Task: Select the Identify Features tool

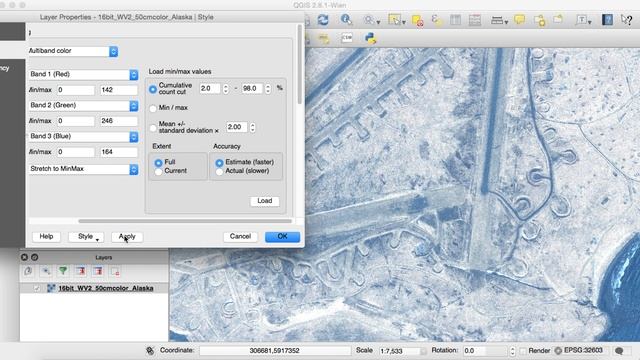Action: [x=346, y=20]
